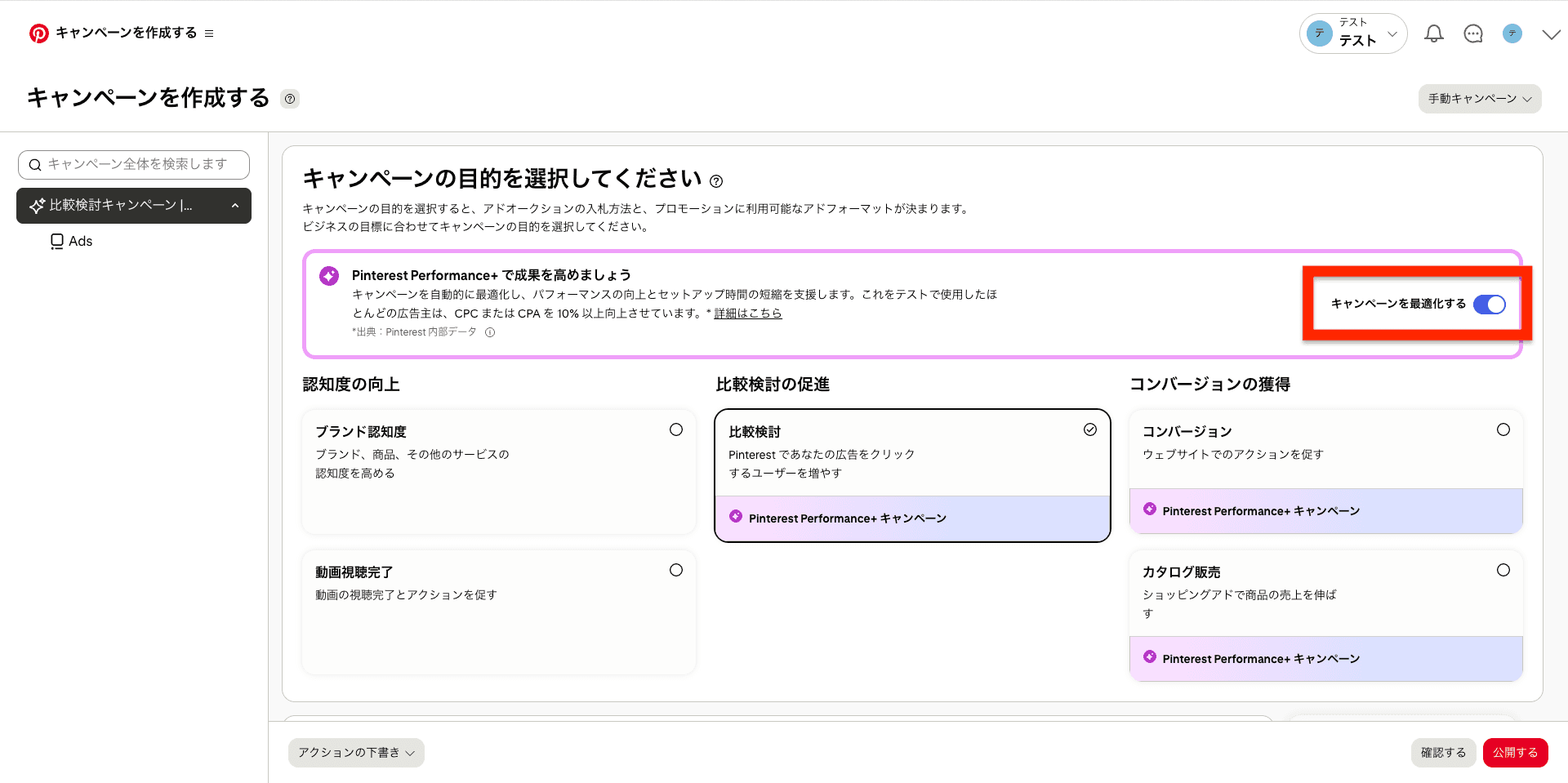Click help icon beside キャンペーンを作成する title
1568x783 pixels.
click(290, 99)
